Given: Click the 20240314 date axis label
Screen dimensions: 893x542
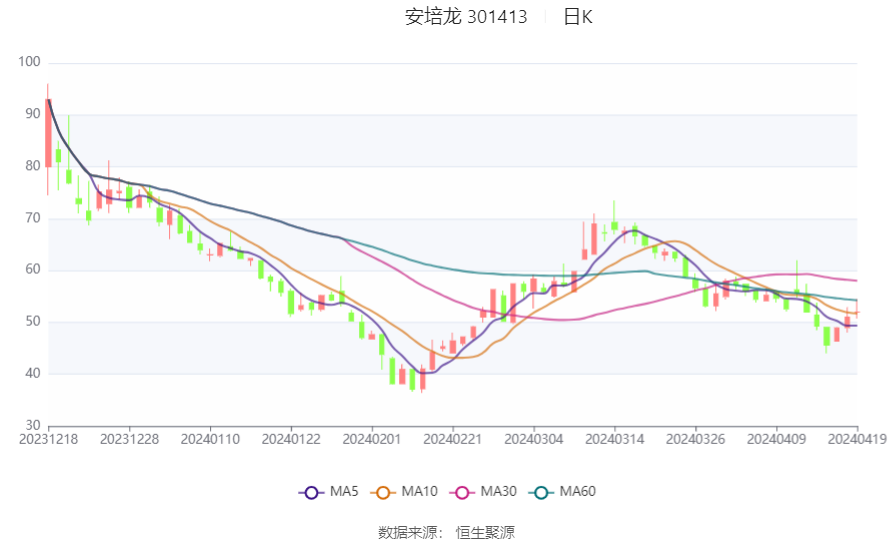Looking at the screenshot, I should (615, 440).
